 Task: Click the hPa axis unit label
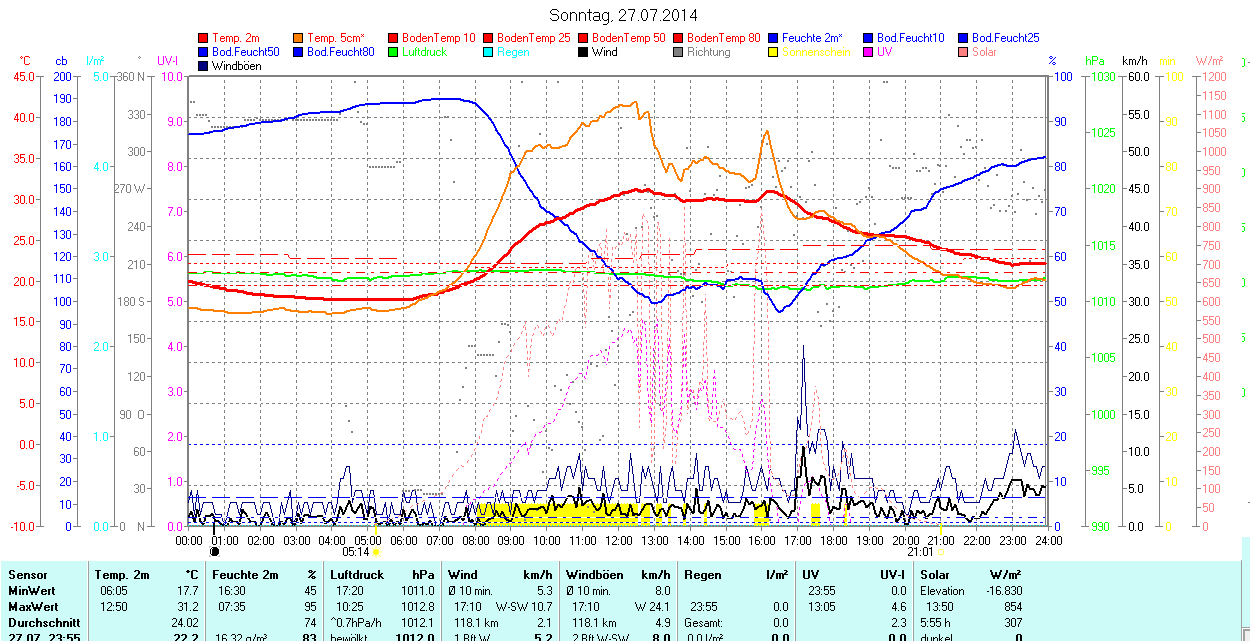coord(1095,61)
